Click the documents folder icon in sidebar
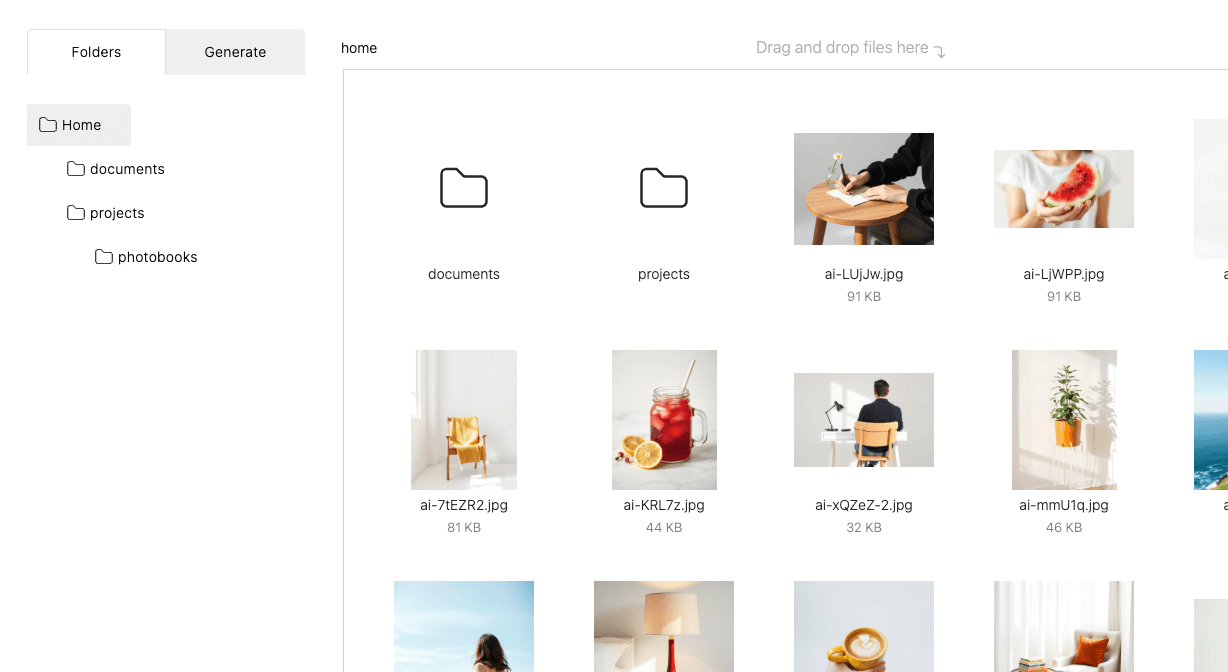1228x672 pixels. pyautogui.click(x=76, y=169)
